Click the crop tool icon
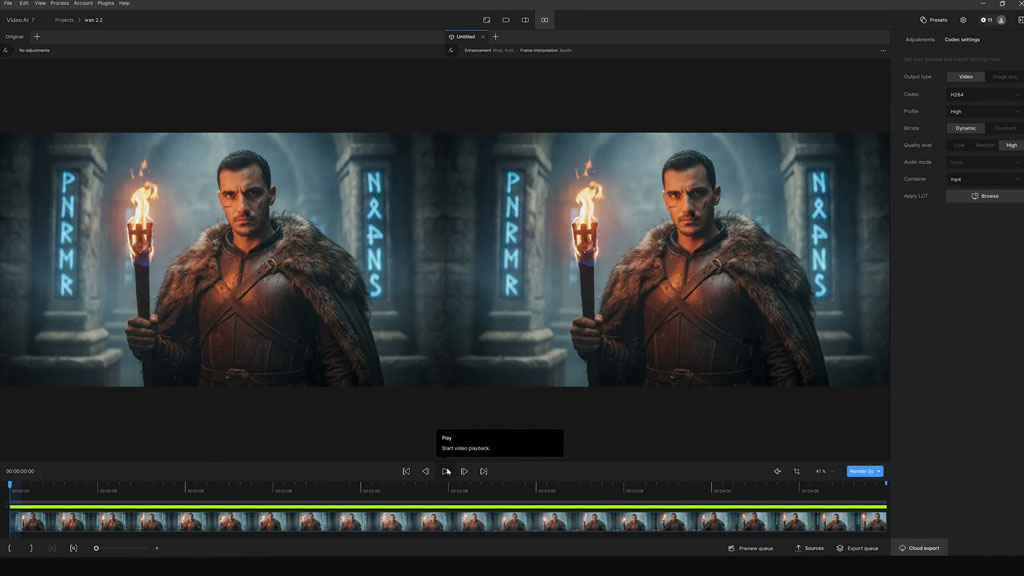 coord(797,471)
